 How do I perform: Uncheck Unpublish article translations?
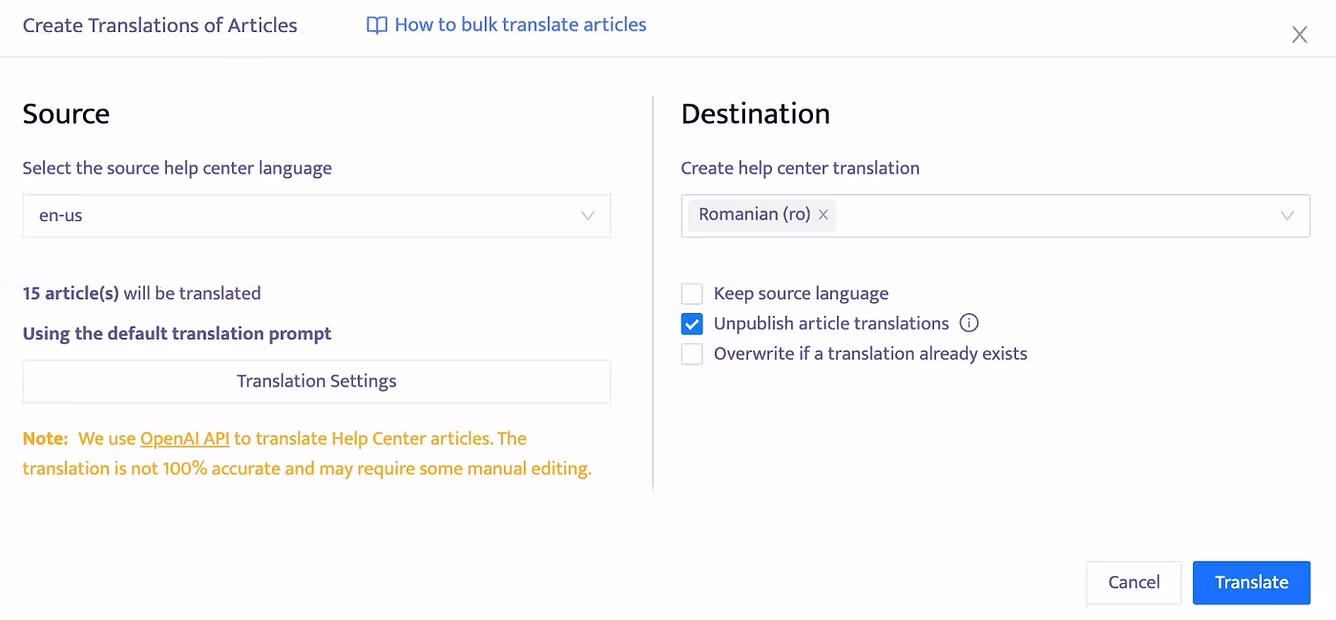click(x=692, y=324)
